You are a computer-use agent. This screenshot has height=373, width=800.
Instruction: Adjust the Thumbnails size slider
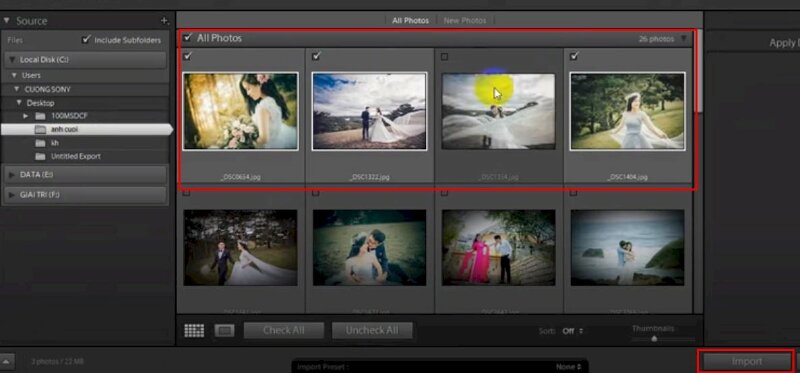click(654, 339)
